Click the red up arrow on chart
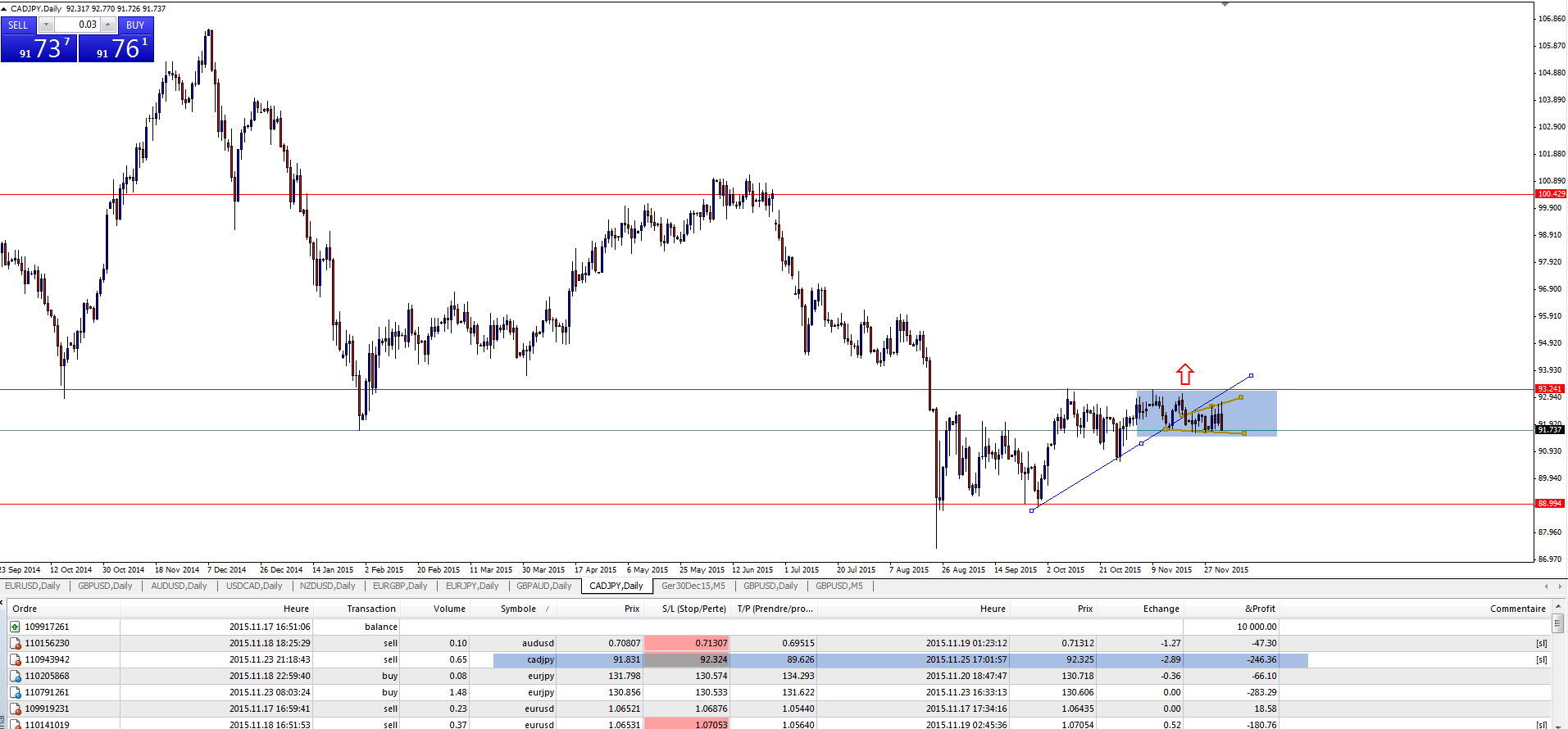This screenshot has height=729, width=1568. [1184, 374]
